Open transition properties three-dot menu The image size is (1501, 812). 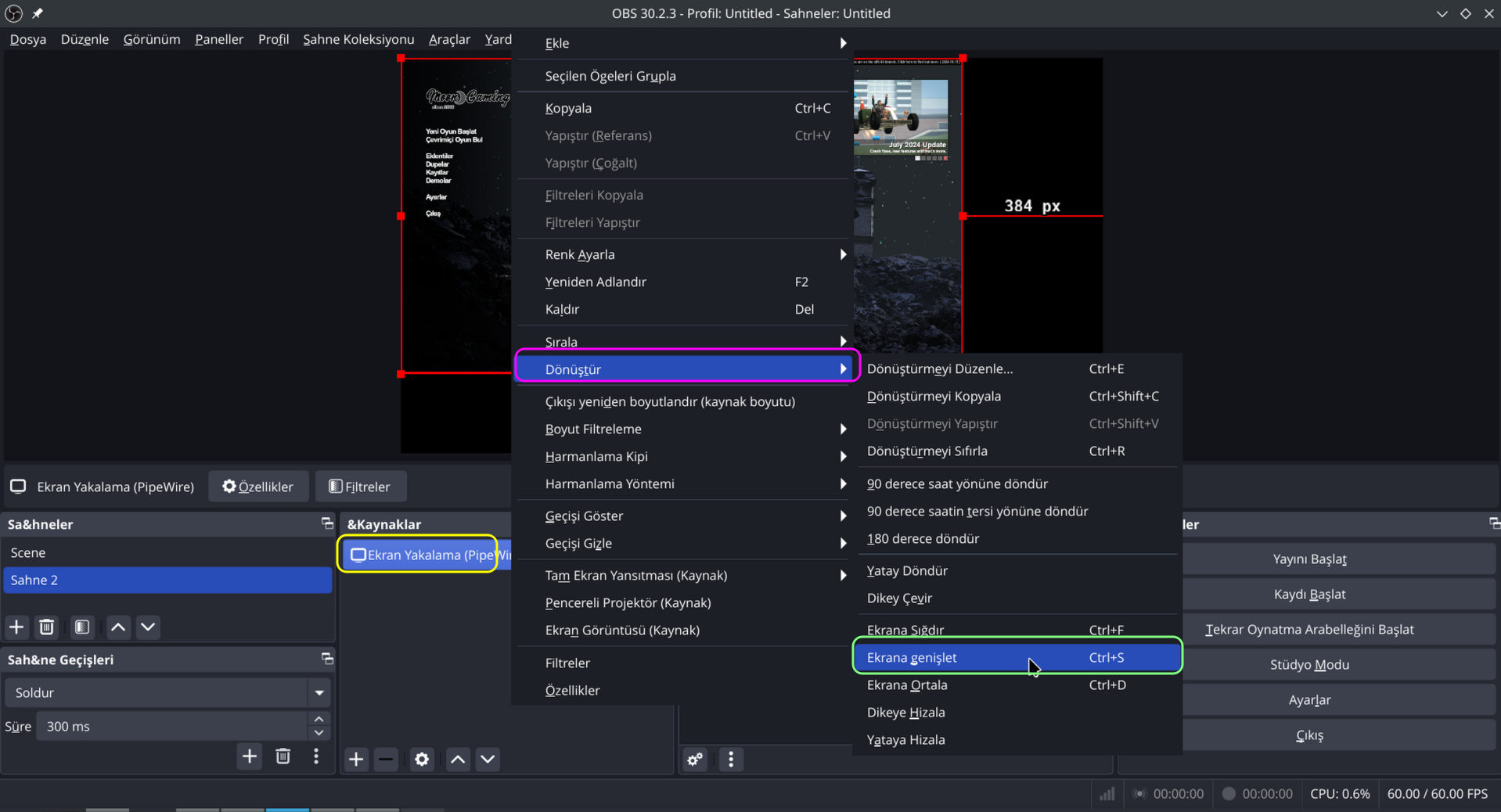pos(316,756)
